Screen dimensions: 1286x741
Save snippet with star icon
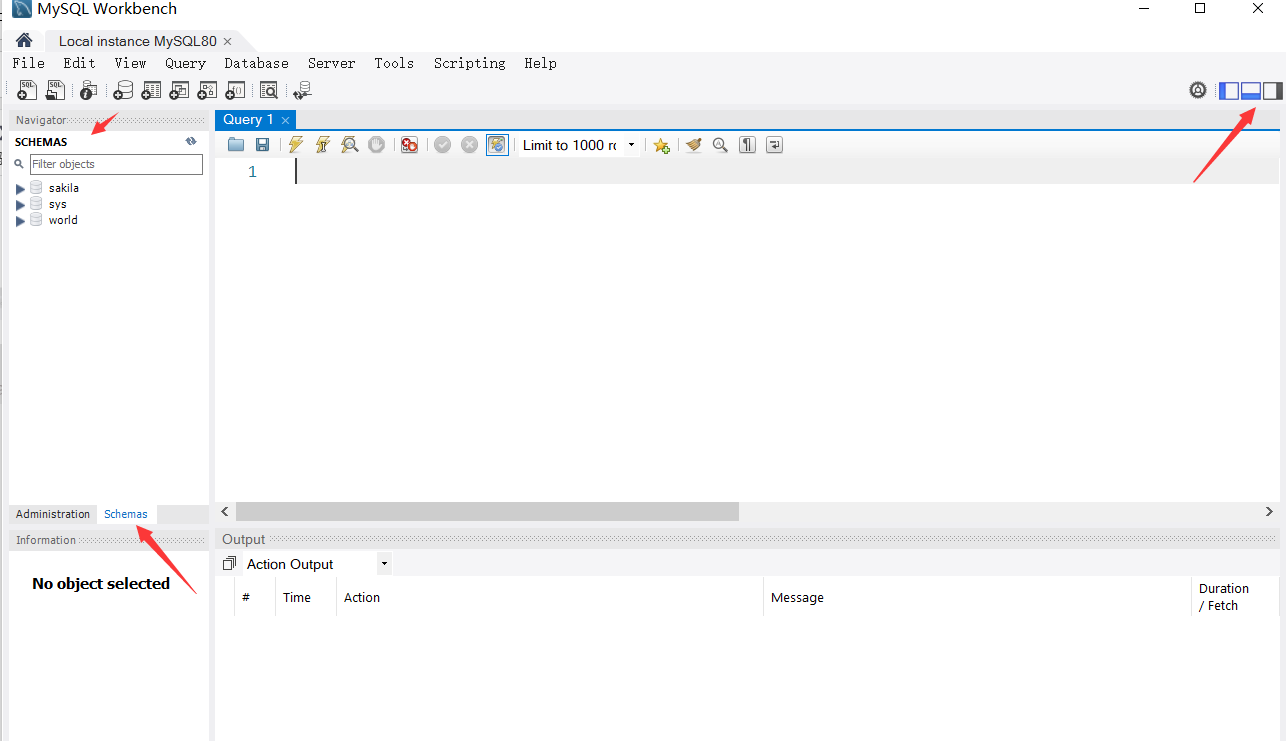(661, 145)
